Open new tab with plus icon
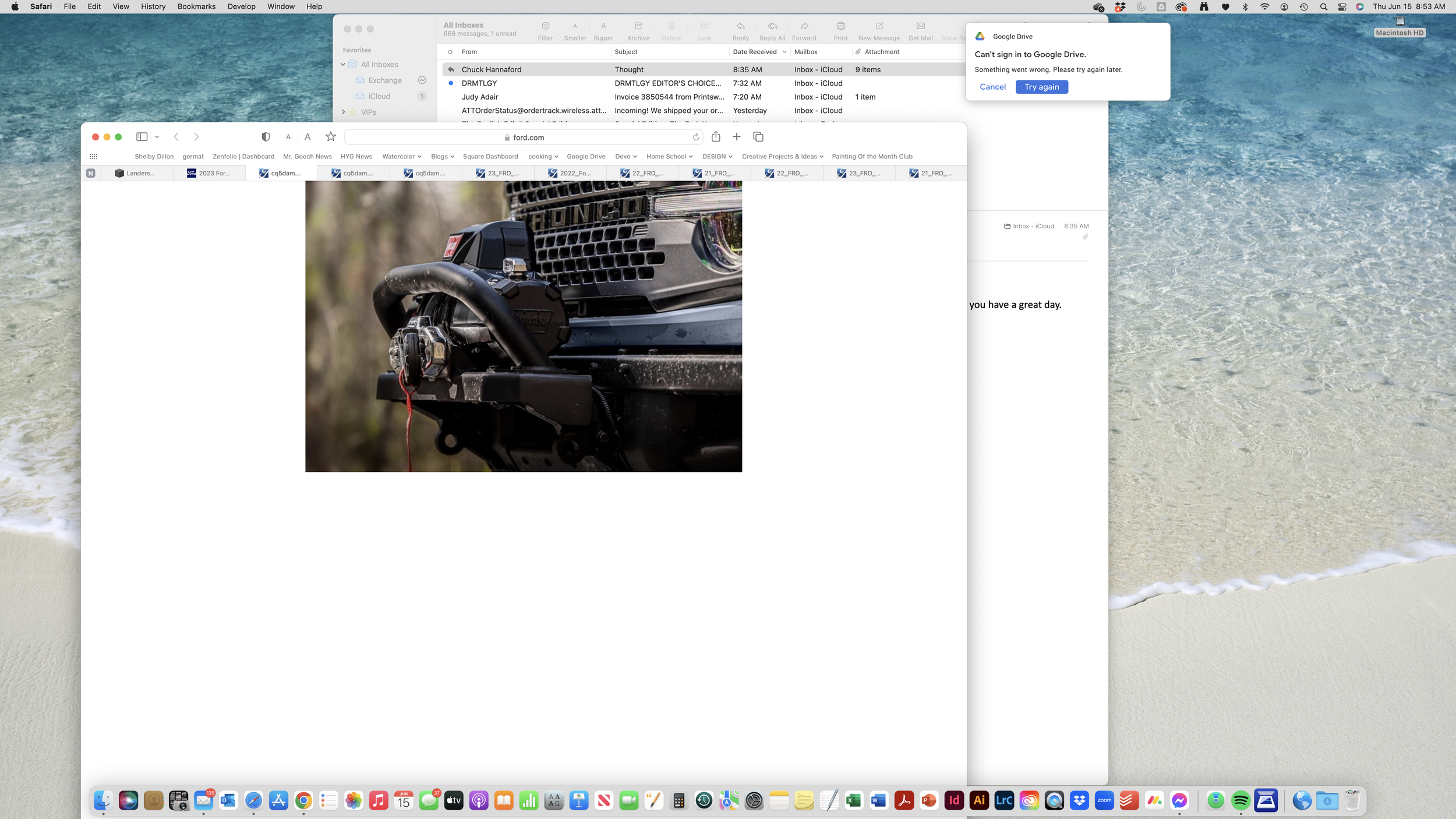The width and height of the screenshot is (1456, 819). click(737, 137)
